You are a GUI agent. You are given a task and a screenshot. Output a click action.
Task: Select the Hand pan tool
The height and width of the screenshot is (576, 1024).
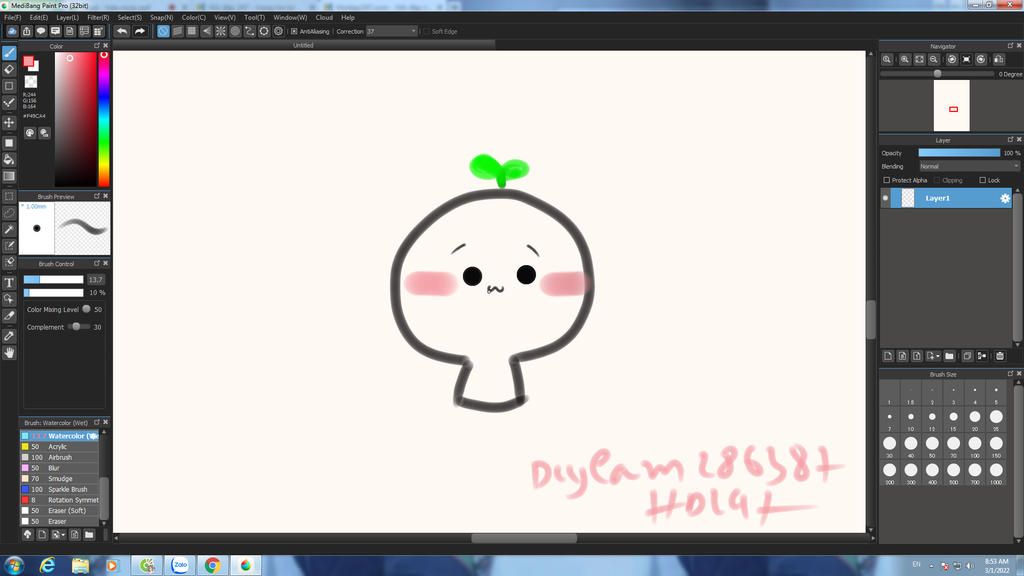point(9,353)
